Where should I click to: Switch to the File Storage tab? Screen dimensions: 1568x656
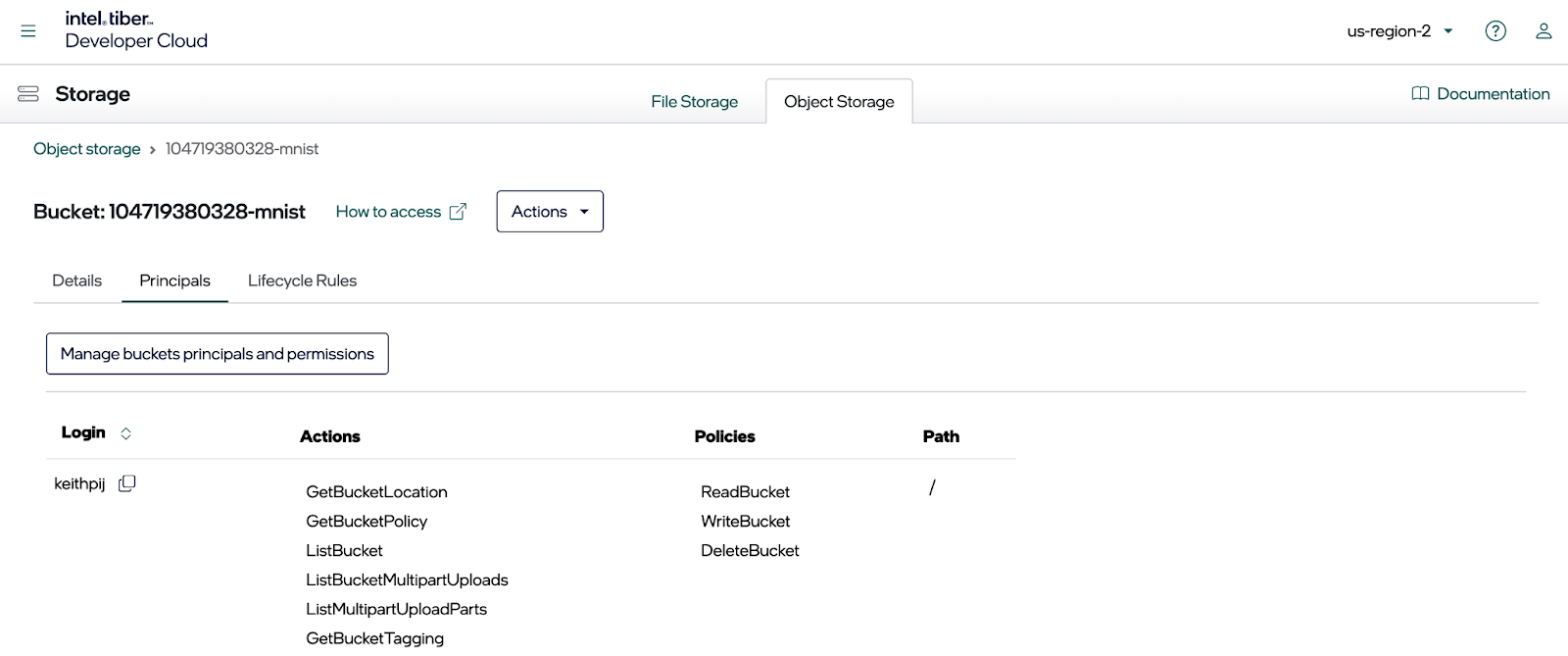pyautogui.click(x=694, y=102)
